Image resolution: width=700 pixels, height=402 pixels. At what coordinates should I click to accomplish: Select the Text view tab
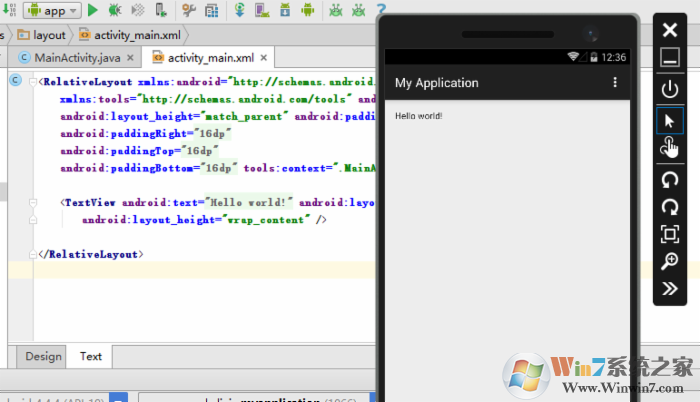pyautogui.click(x=91, y=356)
